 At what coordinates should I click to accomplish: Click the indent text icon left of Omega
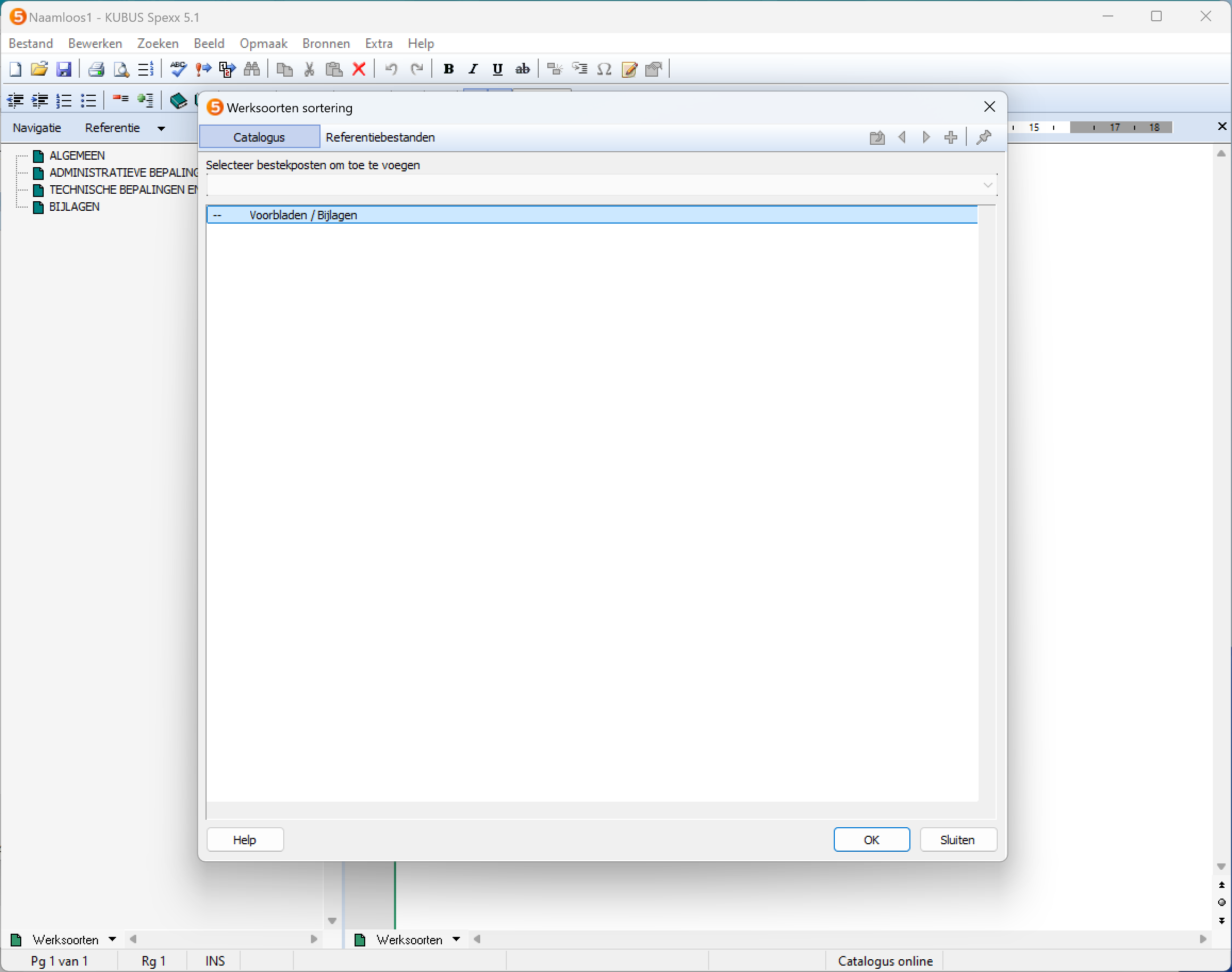[x=580, y=69]
